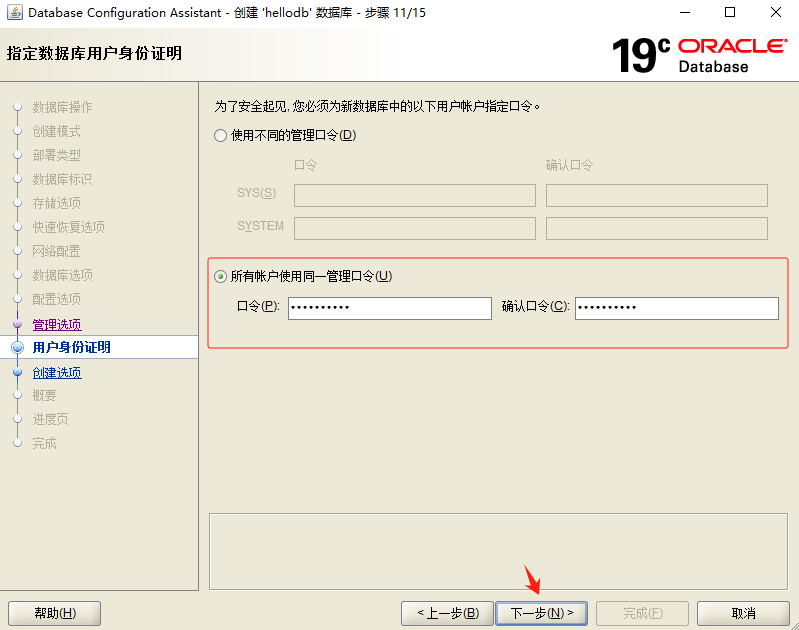Select '使用不同的管理口令(D)' radio button

pyautogui.click(x=220, y=136)
